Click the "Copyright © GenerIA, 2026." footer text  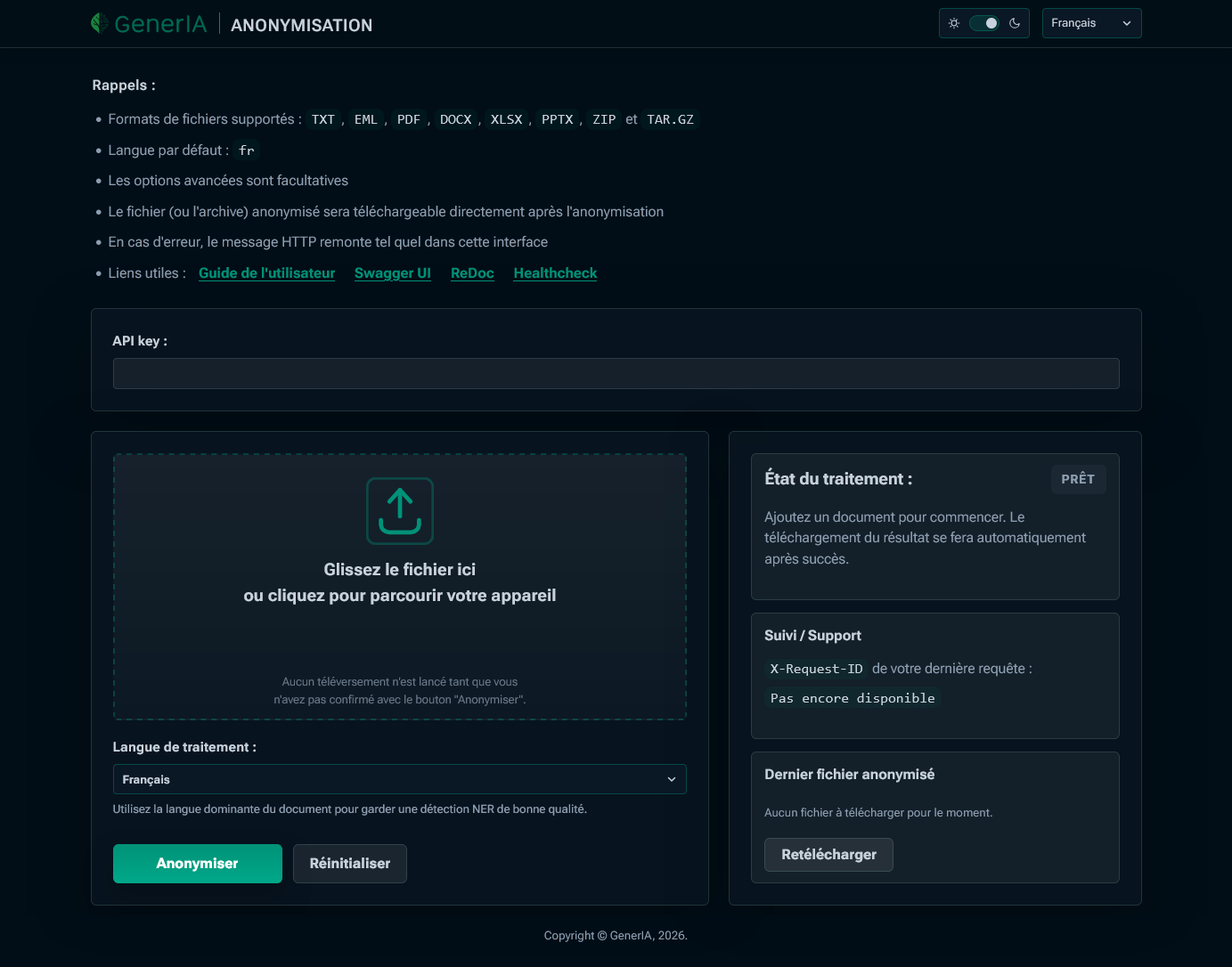tap(616, 936)
